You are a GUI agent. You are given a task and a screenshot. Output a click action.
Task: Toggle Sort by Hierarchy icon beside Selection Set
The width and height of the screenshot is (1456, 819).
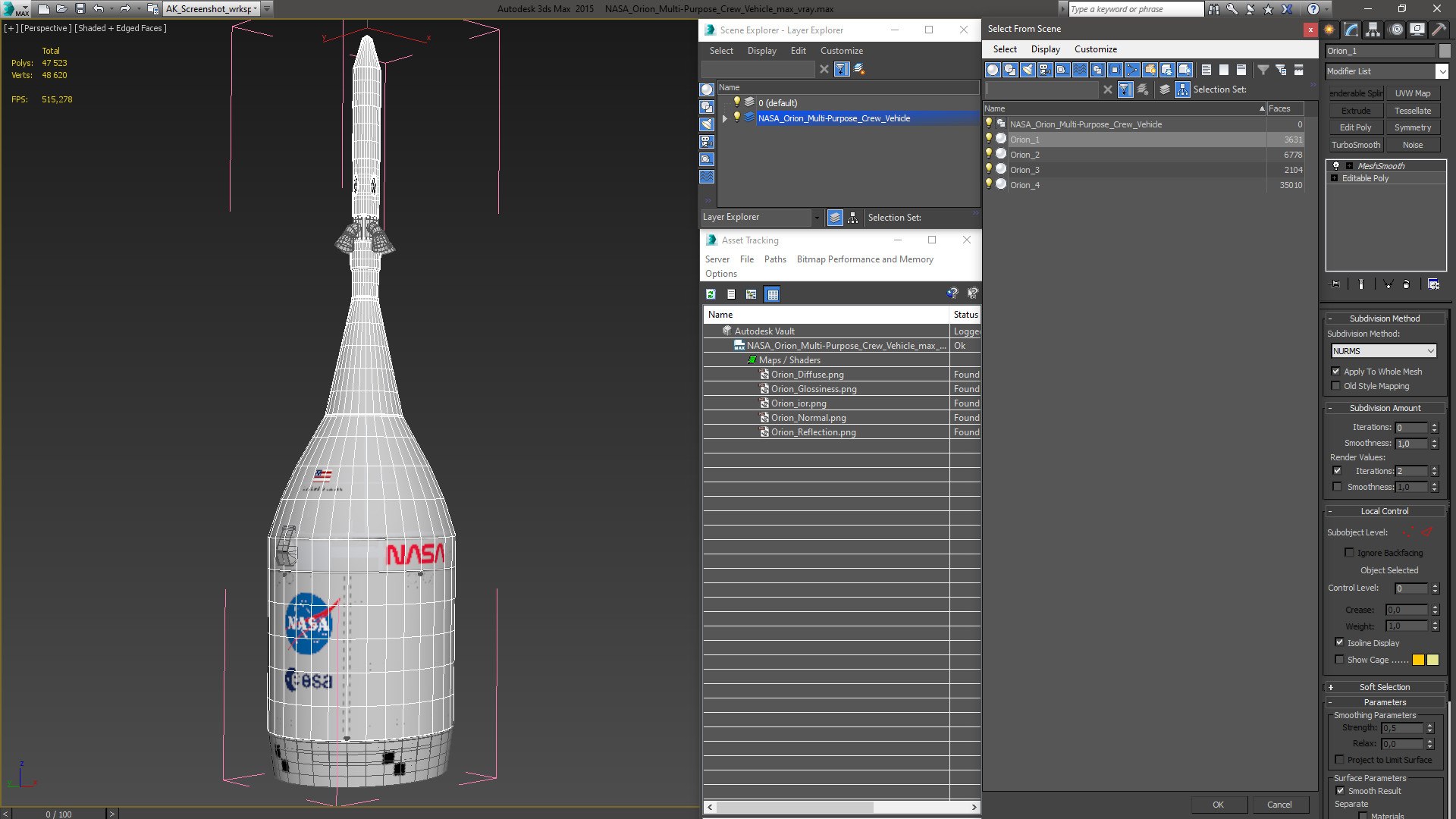coord(1183,89)
